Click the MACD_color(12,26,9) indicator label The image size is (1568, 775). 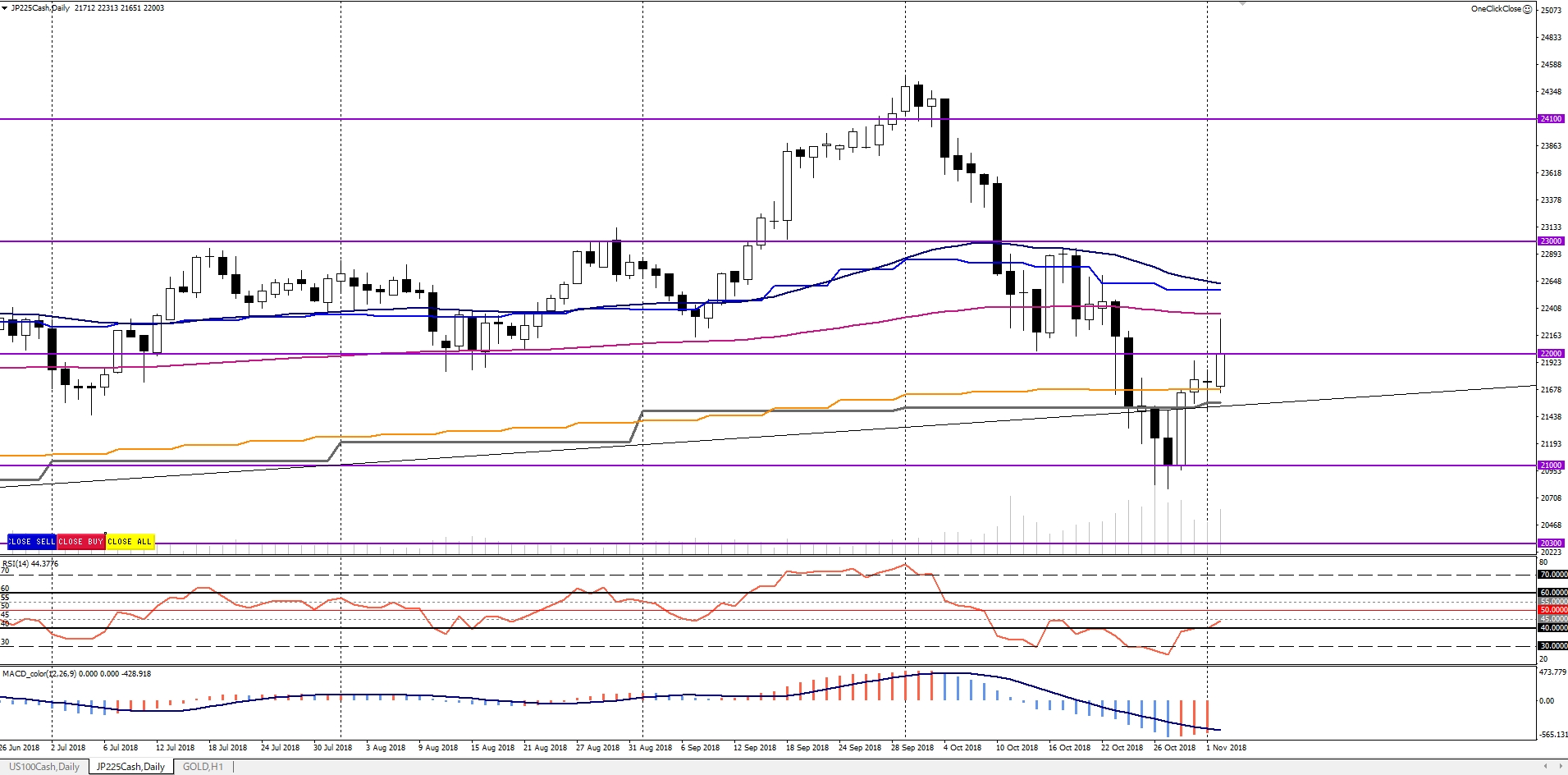pos(76,674)
